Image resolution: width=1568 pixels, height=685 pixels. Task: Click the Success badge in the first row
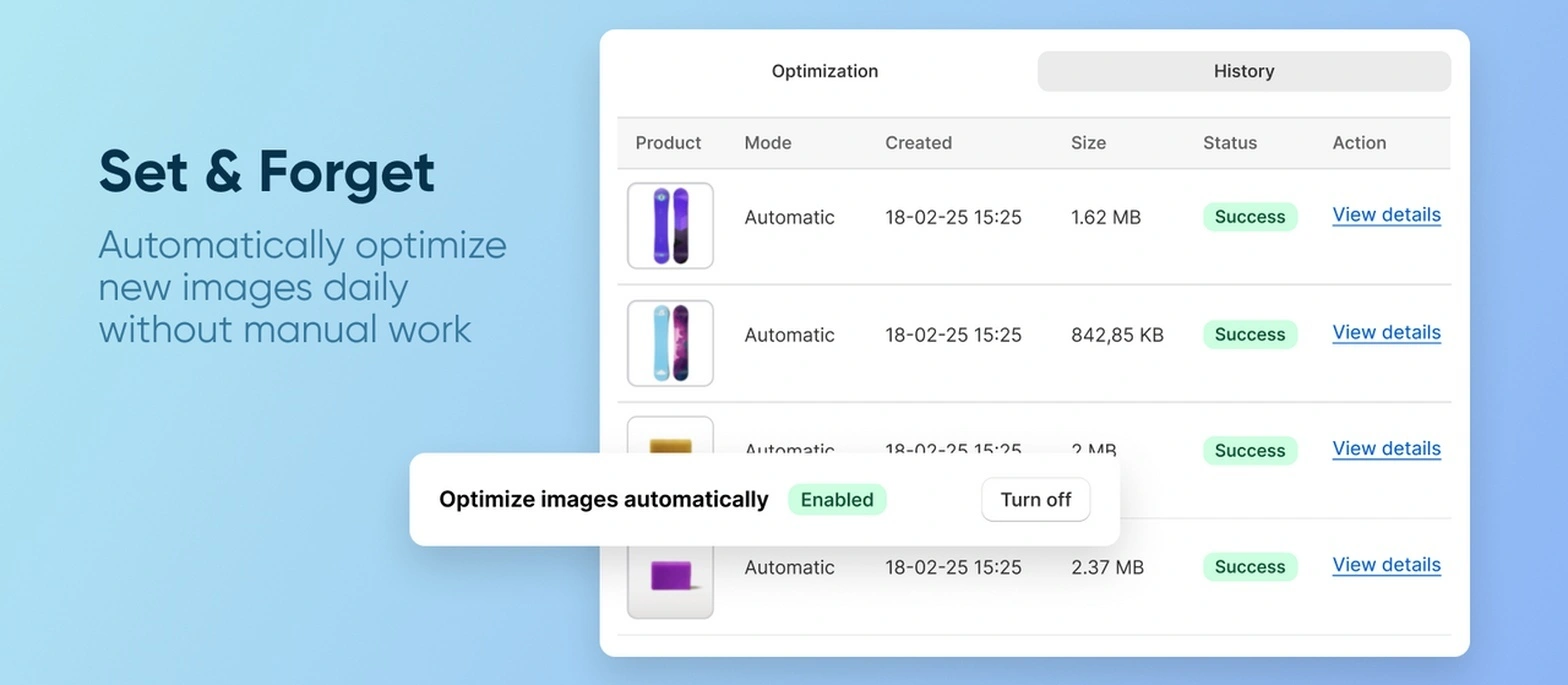(x=1249, y=217)
